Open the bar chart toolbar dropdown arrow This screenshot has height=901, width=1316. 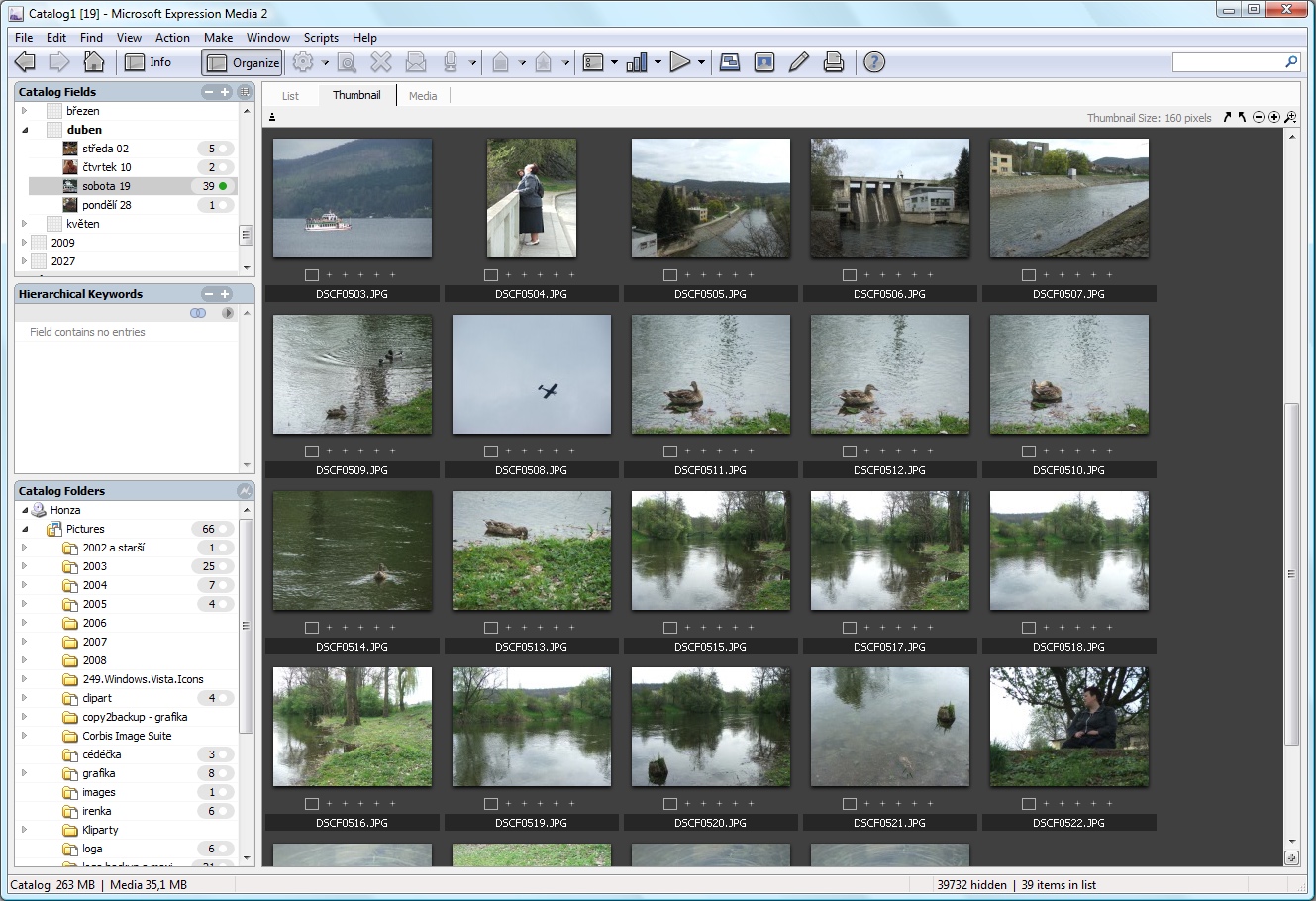(658, 63)
